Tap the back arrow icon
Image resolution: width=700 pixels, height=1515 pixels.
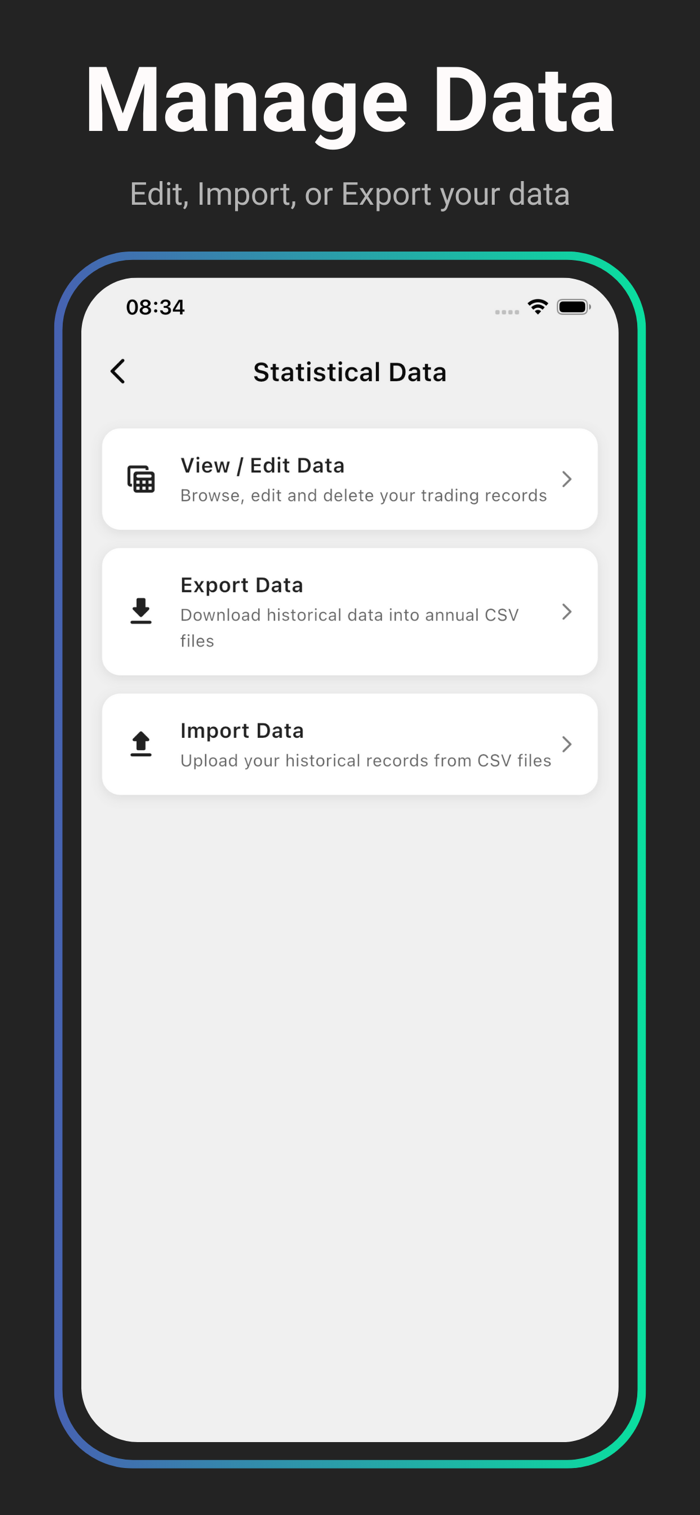118,372
